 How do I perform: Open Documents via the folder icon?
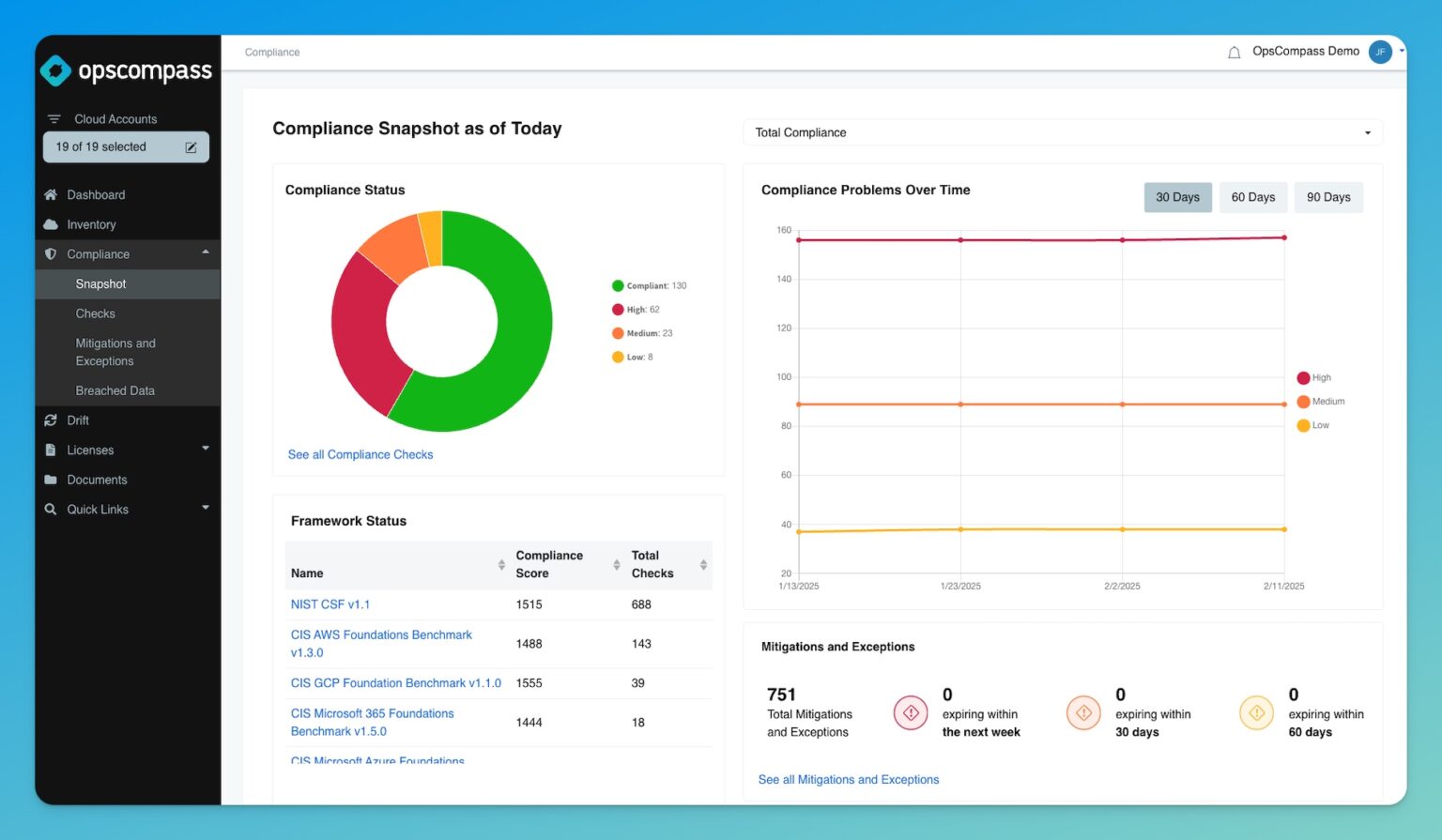point(52,480)
